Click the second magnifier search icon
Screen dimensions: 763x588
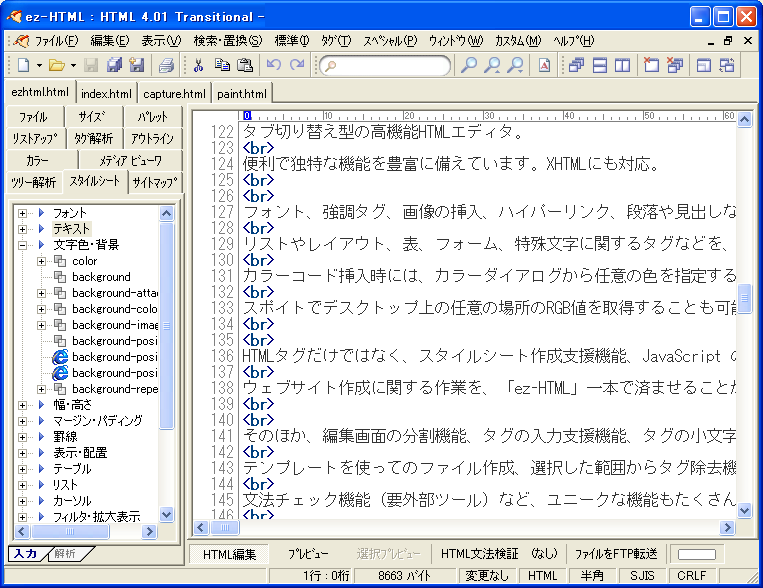point(492,65)
